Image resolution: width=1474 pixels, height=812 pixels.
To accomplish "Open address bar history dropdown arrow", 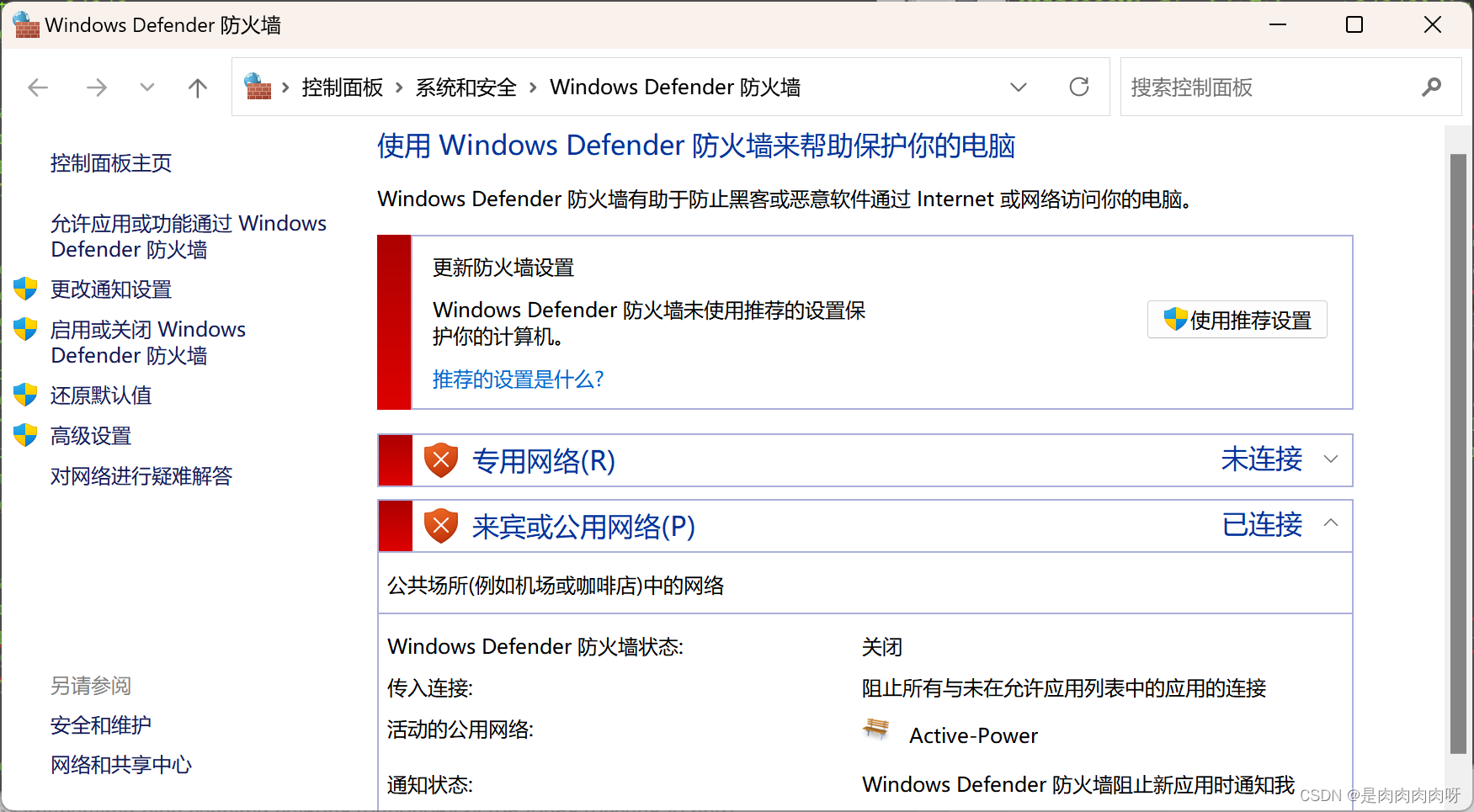I will click(1019, 88).
